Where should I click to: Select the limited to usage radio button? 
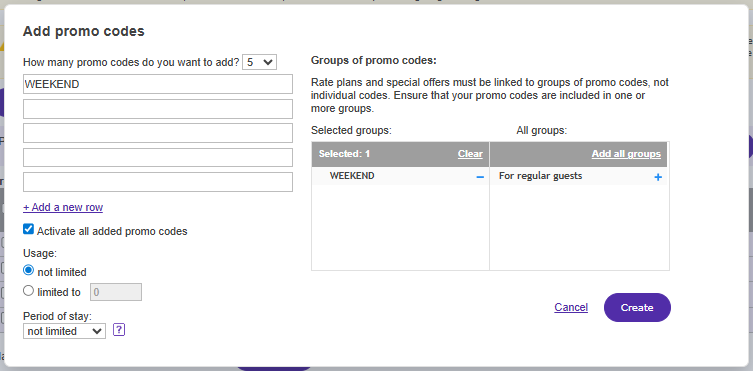(x=28, y=291)
